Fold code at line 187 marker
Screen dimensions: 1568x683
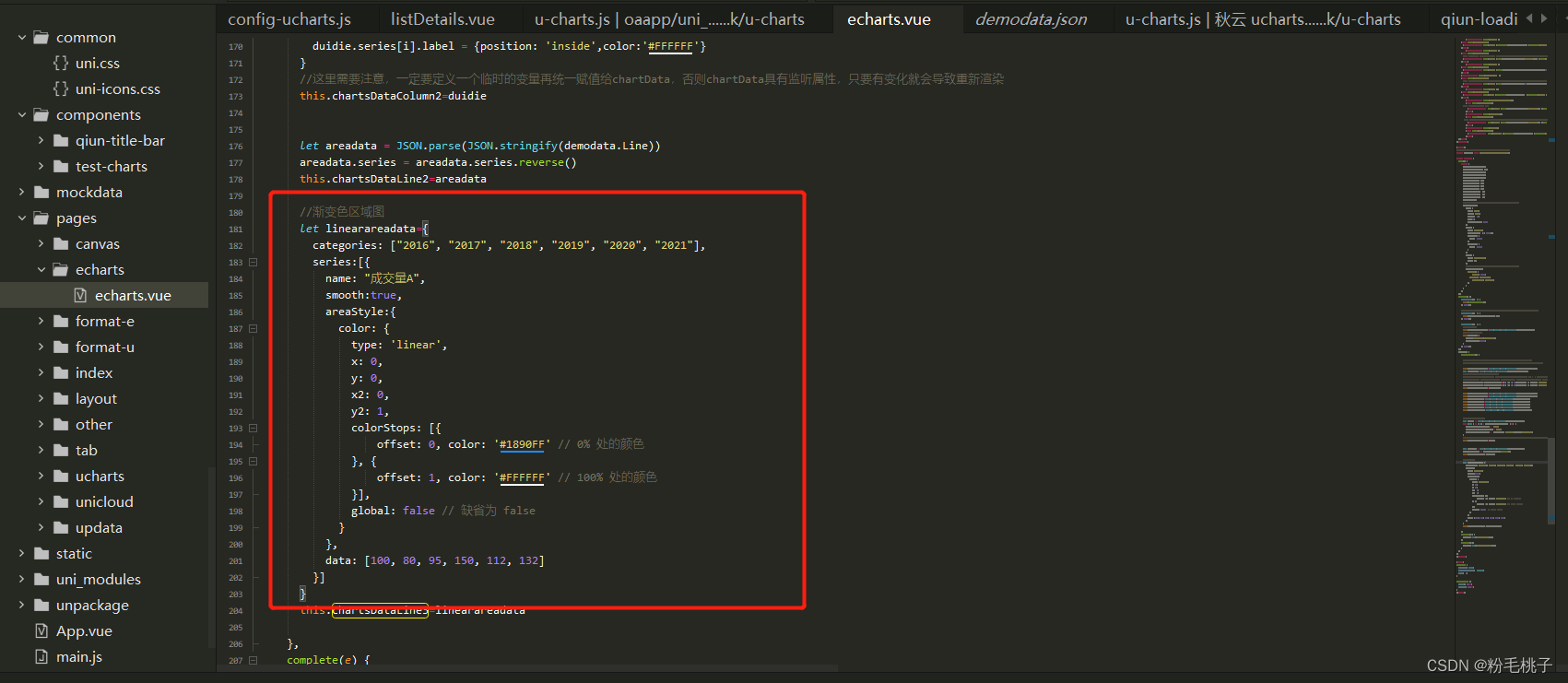[x=253, y=329]
